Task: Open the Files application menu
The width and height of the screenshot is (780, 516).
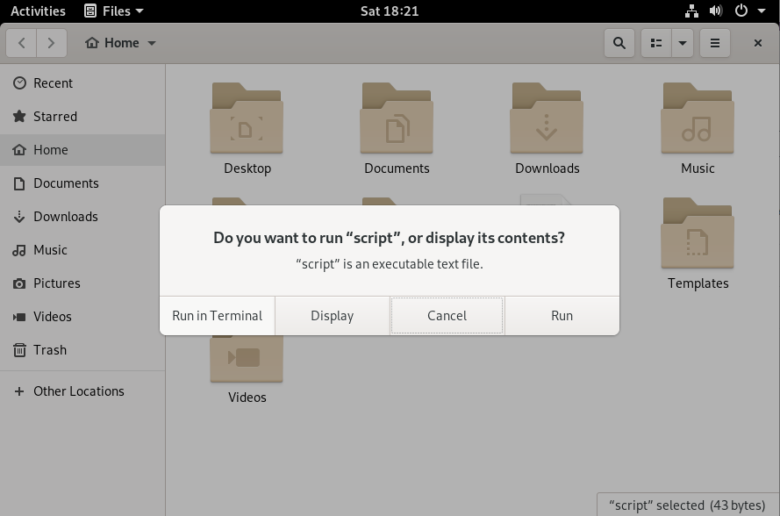Action: 114,11
